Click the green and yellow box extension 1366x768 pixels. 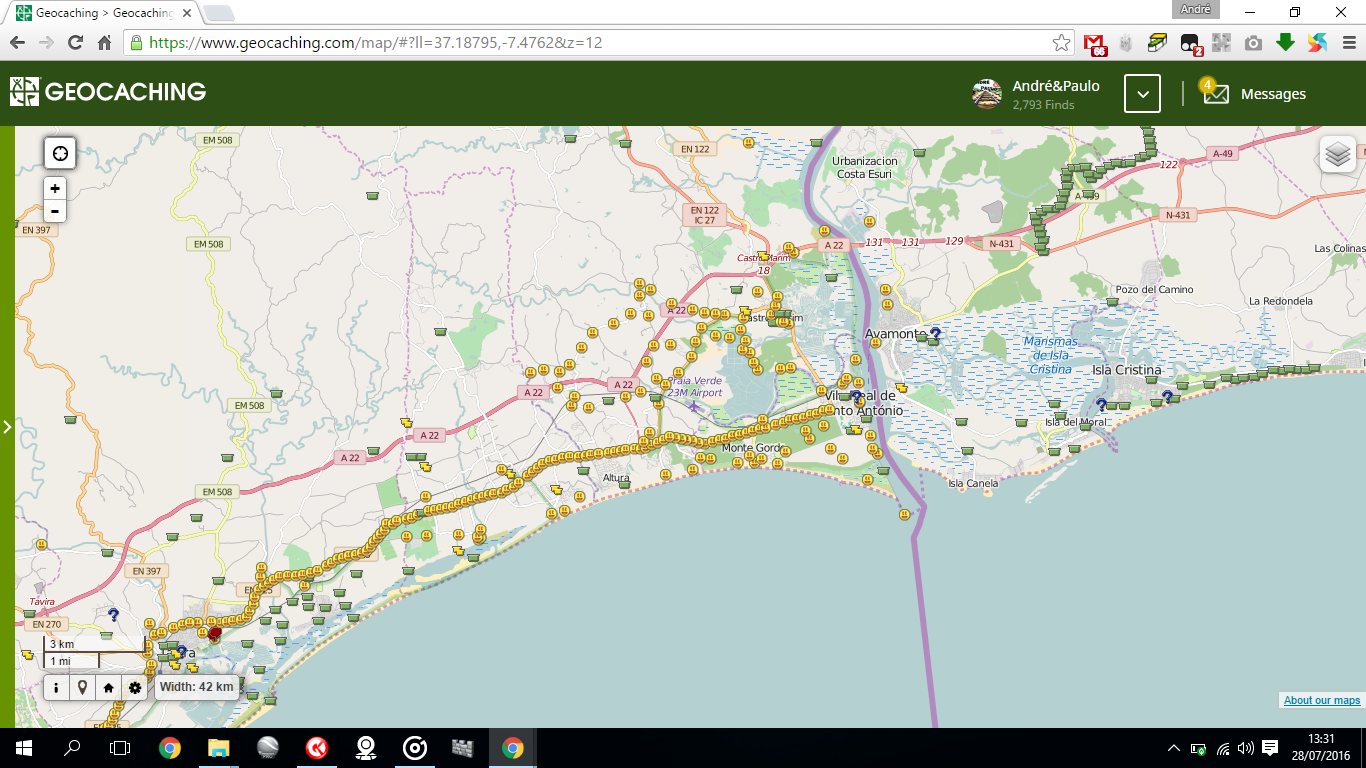[1158, 42]
